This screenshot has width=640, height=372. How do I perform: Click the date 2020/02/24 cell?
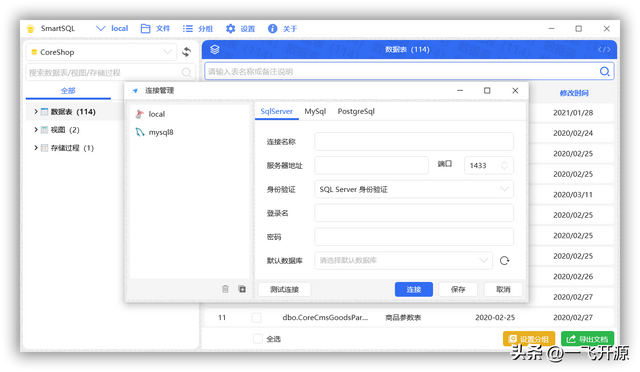tap(573, 133)
